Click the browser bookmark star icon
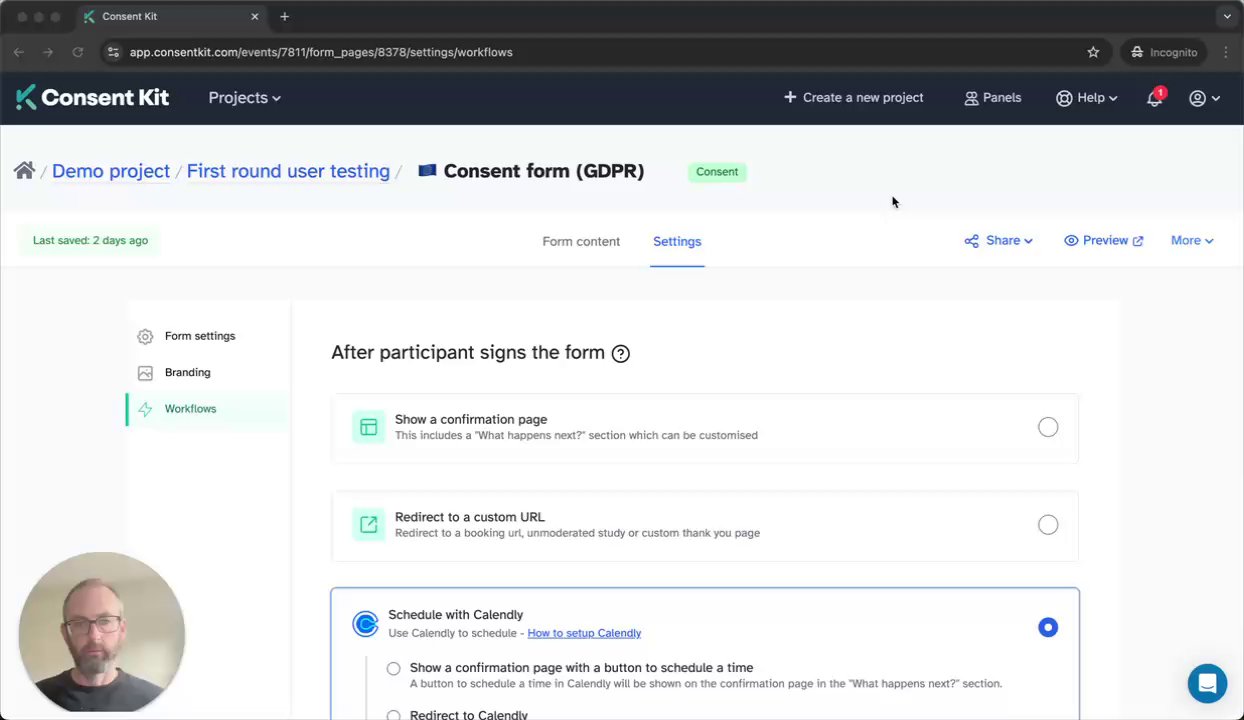 click(x=1093, y=52)
